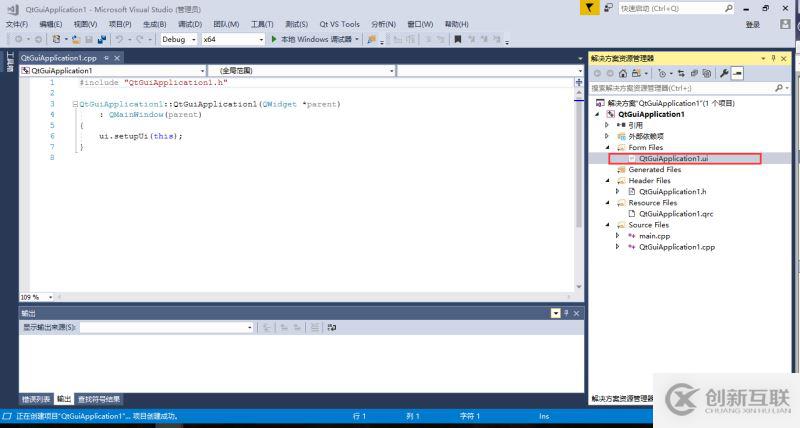Click the Quick Launch search magnifier
Image resolution: width=800 pixels, height=428 pixels.
(x=729, y=8)
